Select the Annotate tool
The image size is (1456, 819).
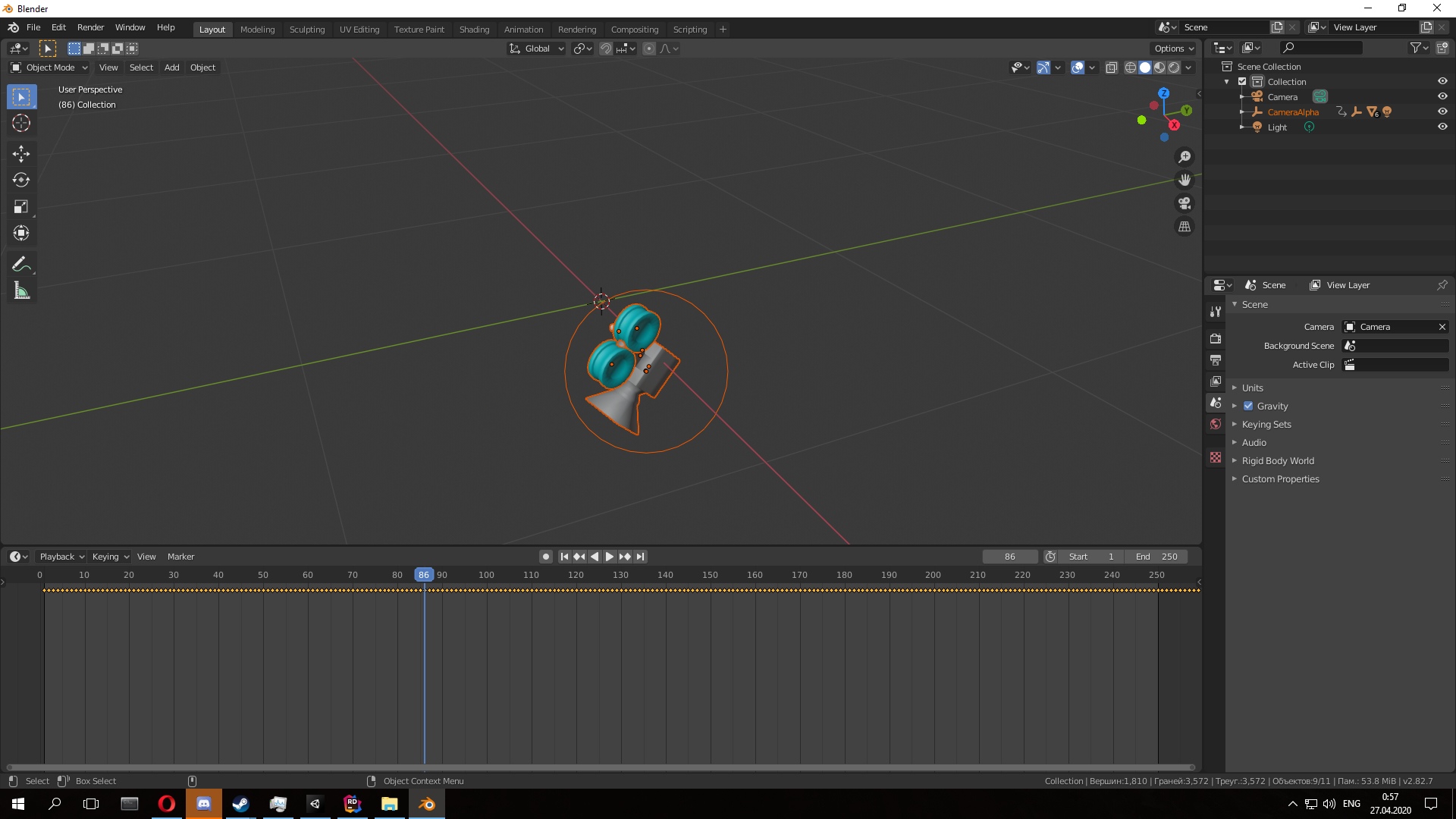click(x=21, y=265)
